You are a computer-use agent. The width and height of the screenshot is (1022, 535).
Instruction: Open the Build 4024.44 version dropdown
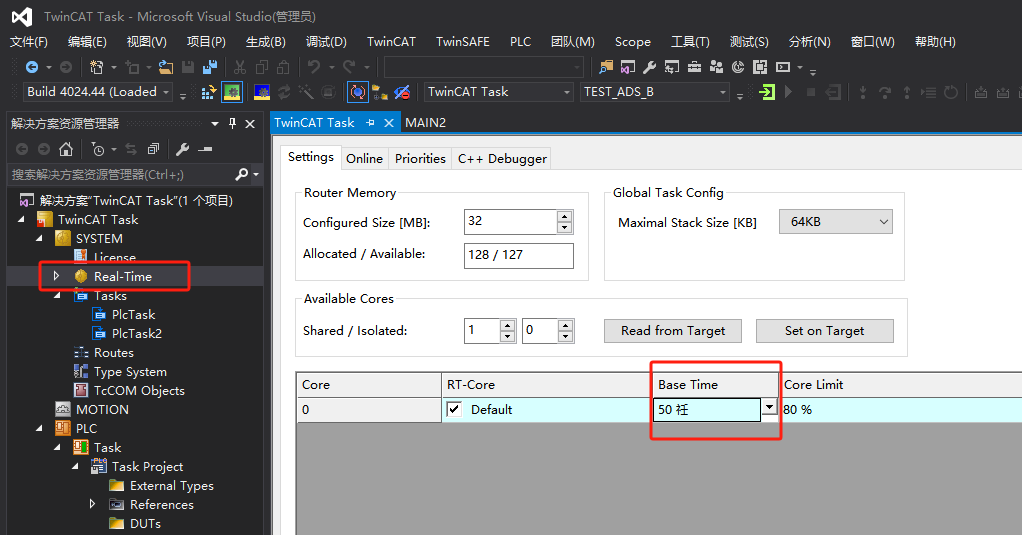click(x=166, y=93)
